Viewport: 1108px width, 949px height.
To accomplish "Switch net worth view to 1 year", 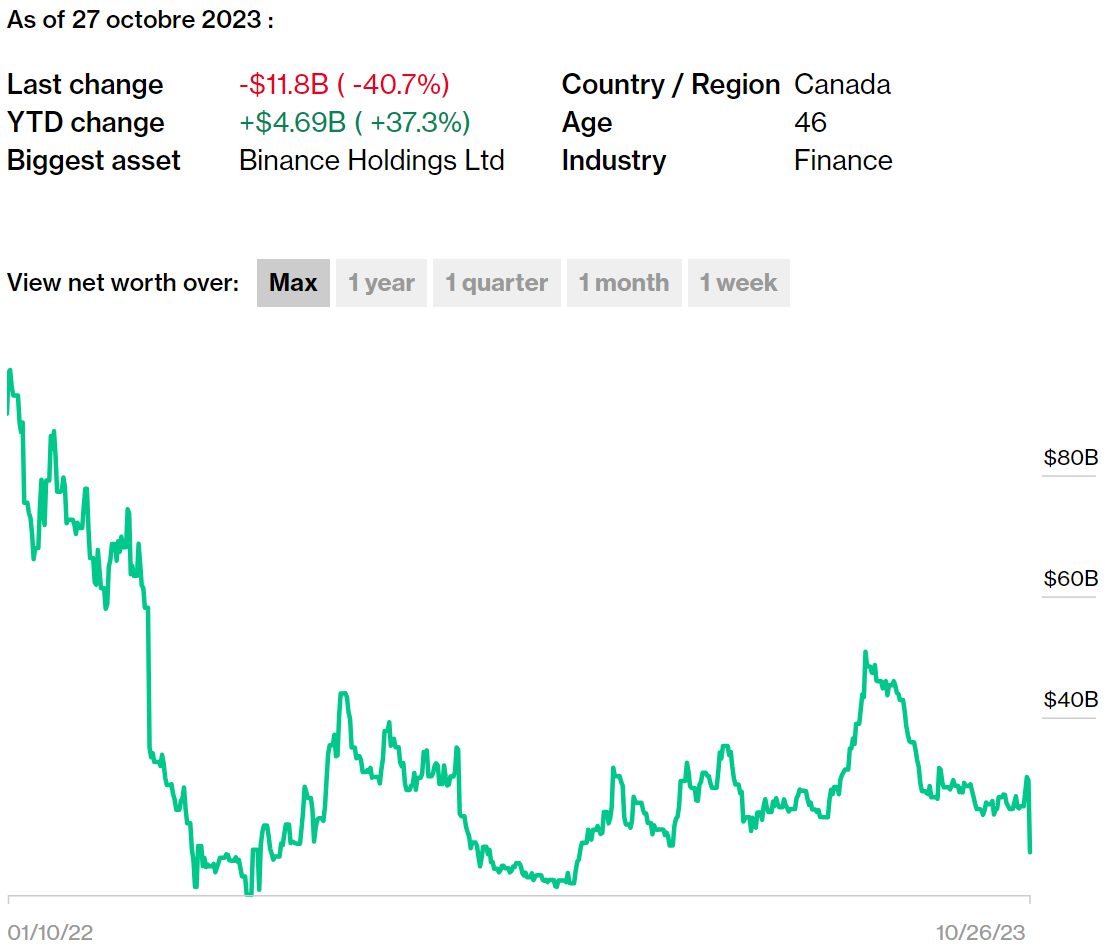I will coord(381,283).
